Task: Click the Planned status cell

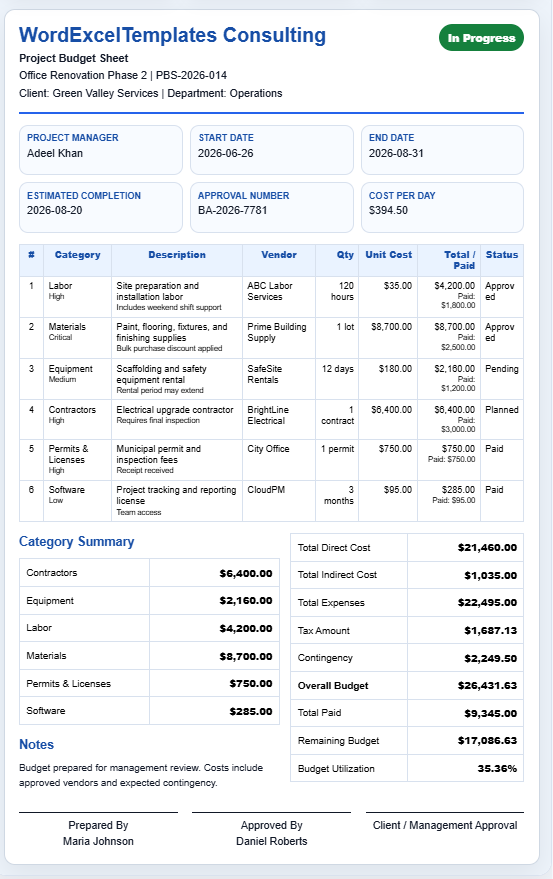Action: coord(502,419)
